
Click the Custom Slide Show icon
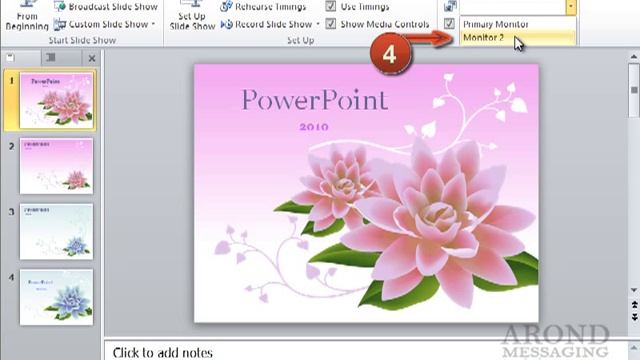click(60, 24)
